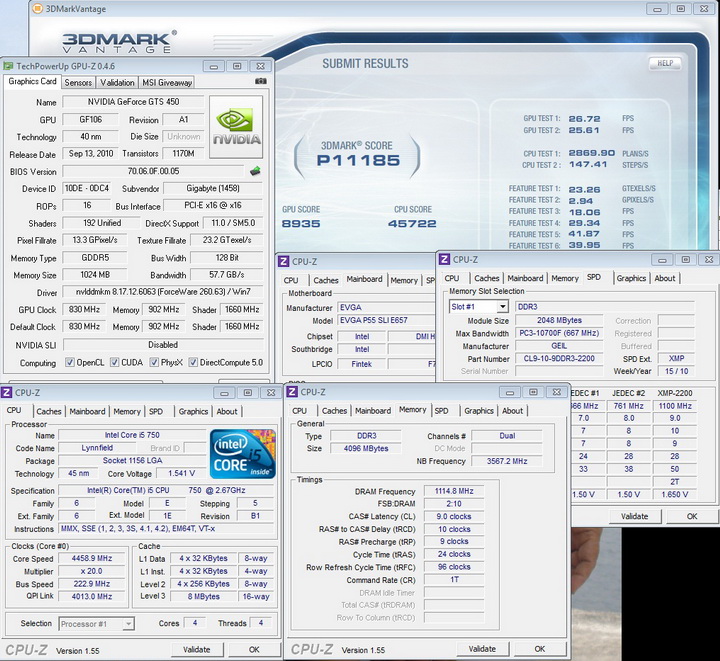Click the GPU-Z screenshot camera icon
Screen dimensions: 720x661
[x=260, y=82]
